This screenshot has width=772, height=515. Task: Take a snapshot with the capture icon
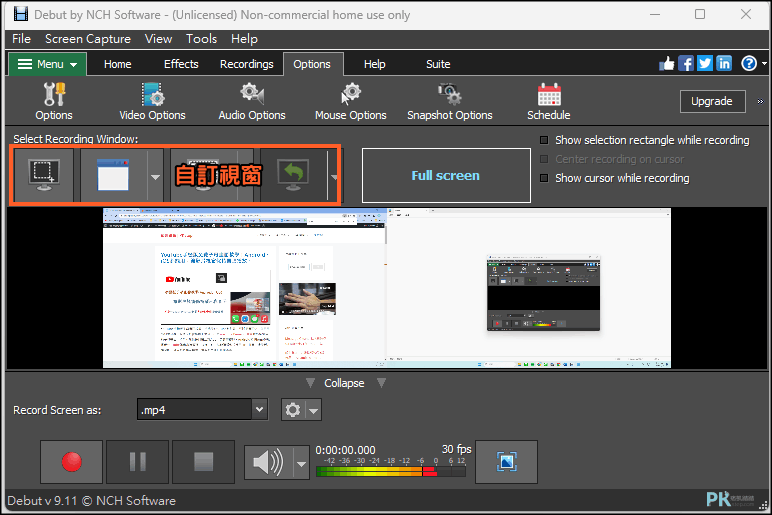coord(506,462)
